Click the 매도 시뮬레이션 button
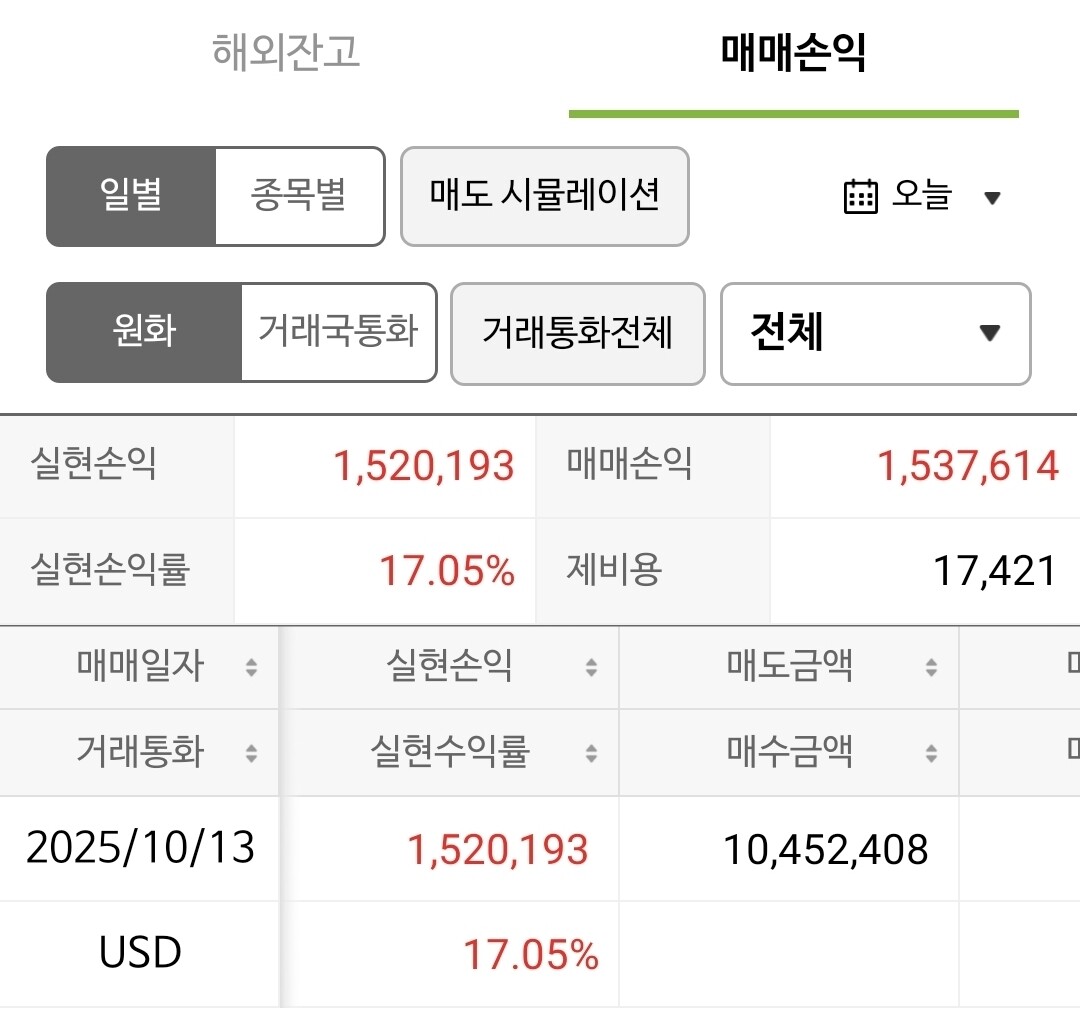 click(x=545, y=196)
